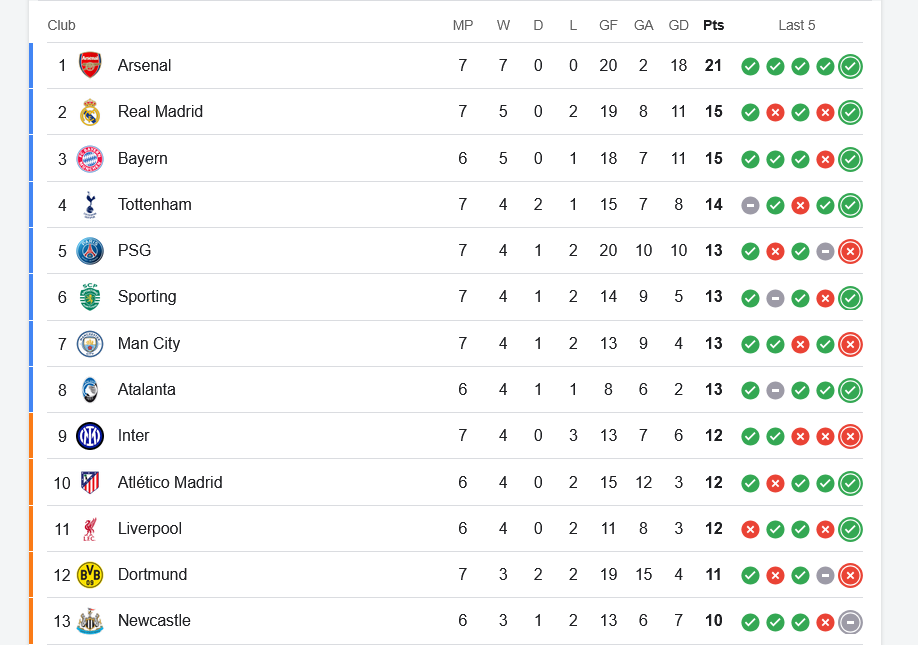
Task: Click the Atalanta club crest icon
Action: 90,390
